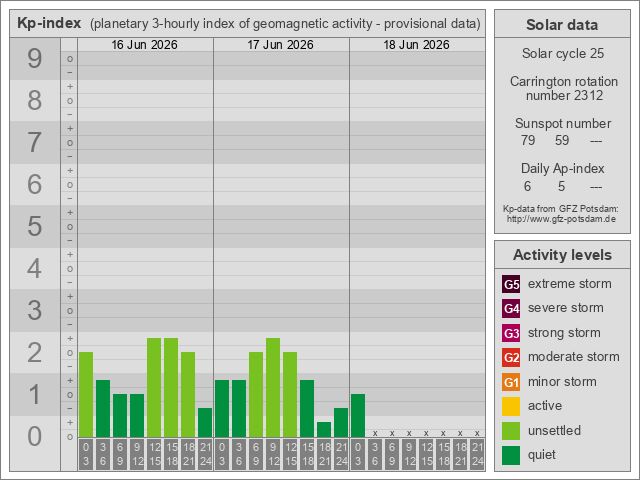Select the '16 Jun 2026' date header
This screenshot has height=480, width=640.
point(144,44)
